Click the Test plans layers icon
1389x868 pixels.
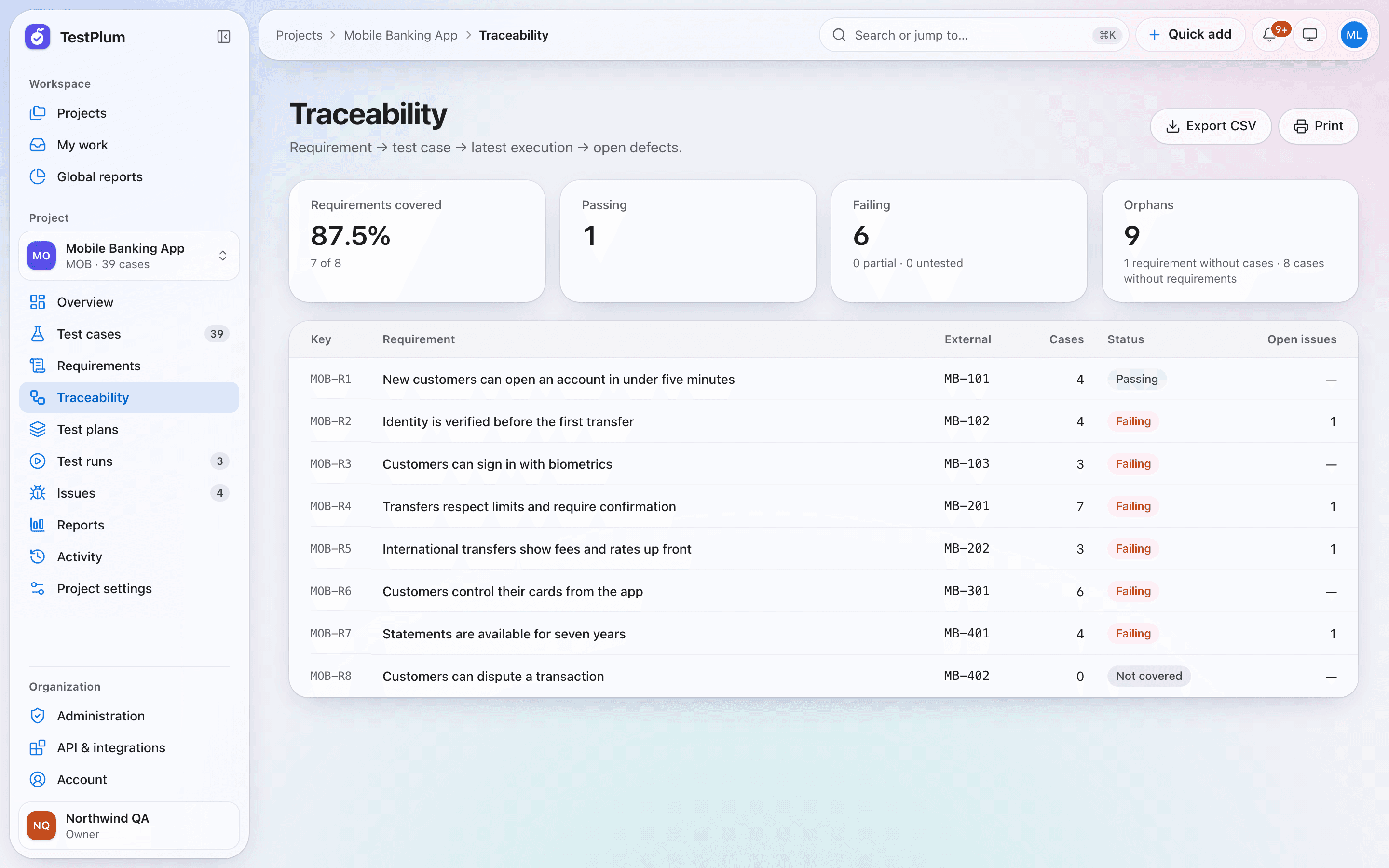38,429
